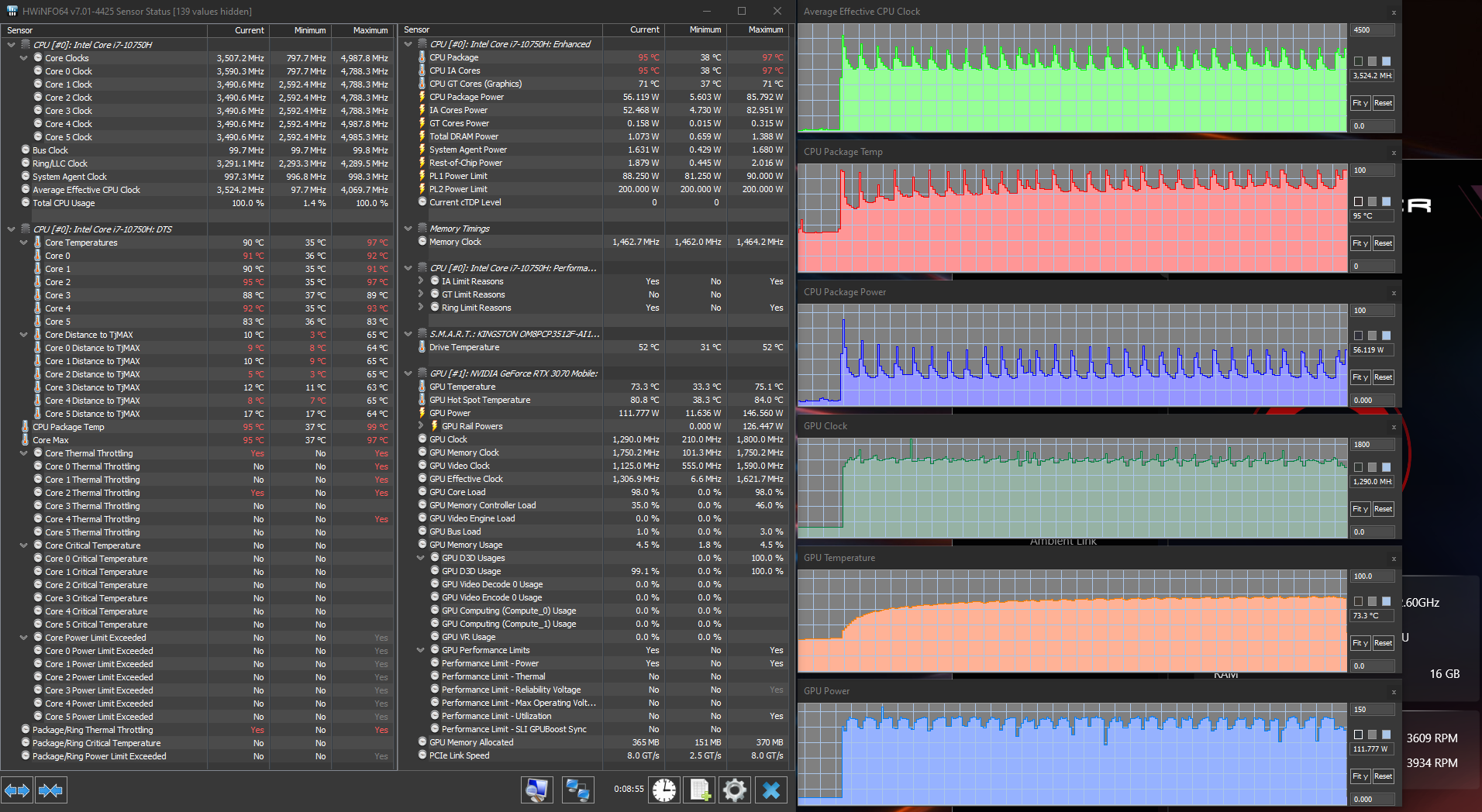
Task: Open the sensor monitor magnifier icon
Action: coord(536,790)
